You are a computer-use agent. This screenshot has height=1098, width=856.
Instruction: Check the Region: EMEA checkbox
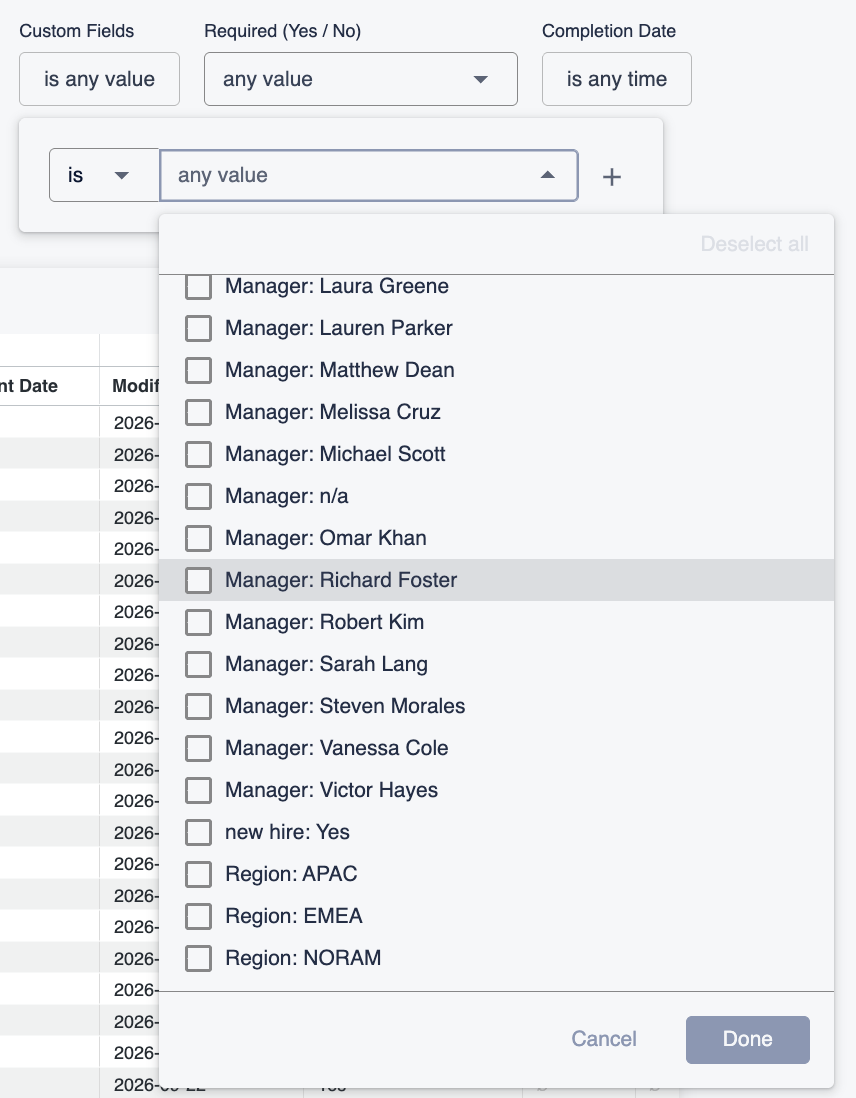198,916
